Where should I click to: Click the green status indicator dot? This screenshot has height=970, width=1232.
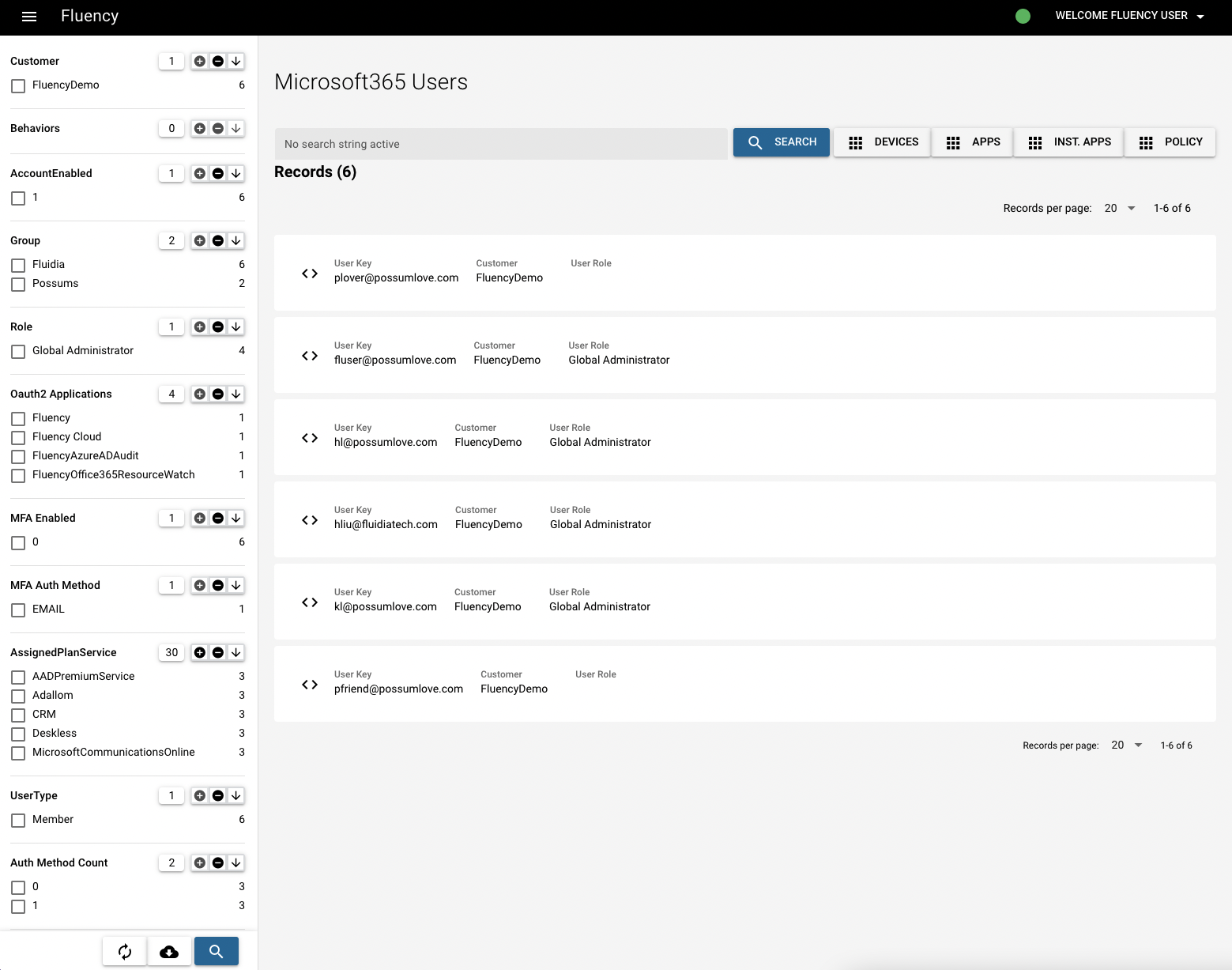tap(1023, 16)
